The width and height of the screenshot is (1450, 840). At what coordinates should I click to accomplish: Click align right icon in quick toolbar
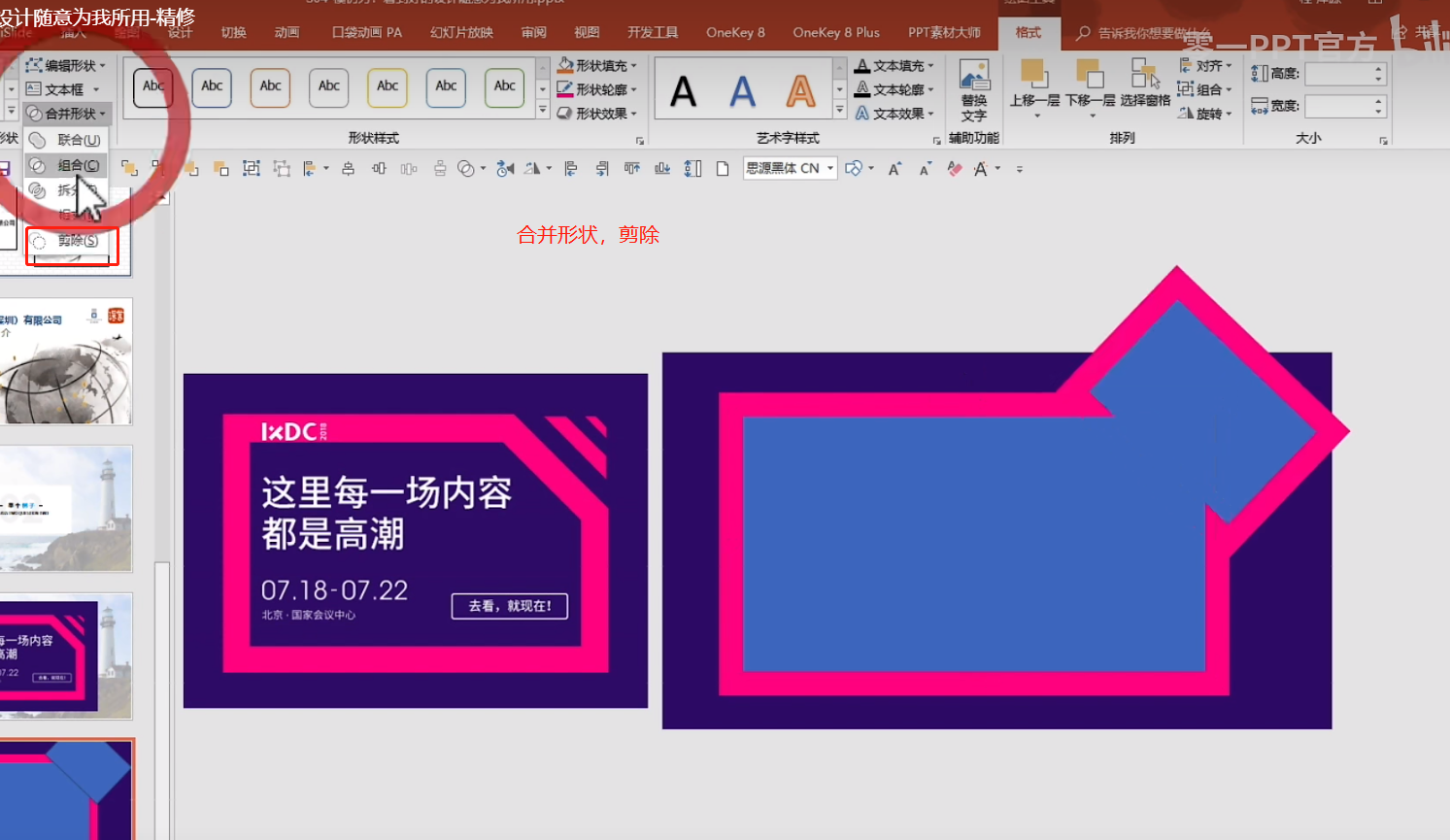click(602, 168)
